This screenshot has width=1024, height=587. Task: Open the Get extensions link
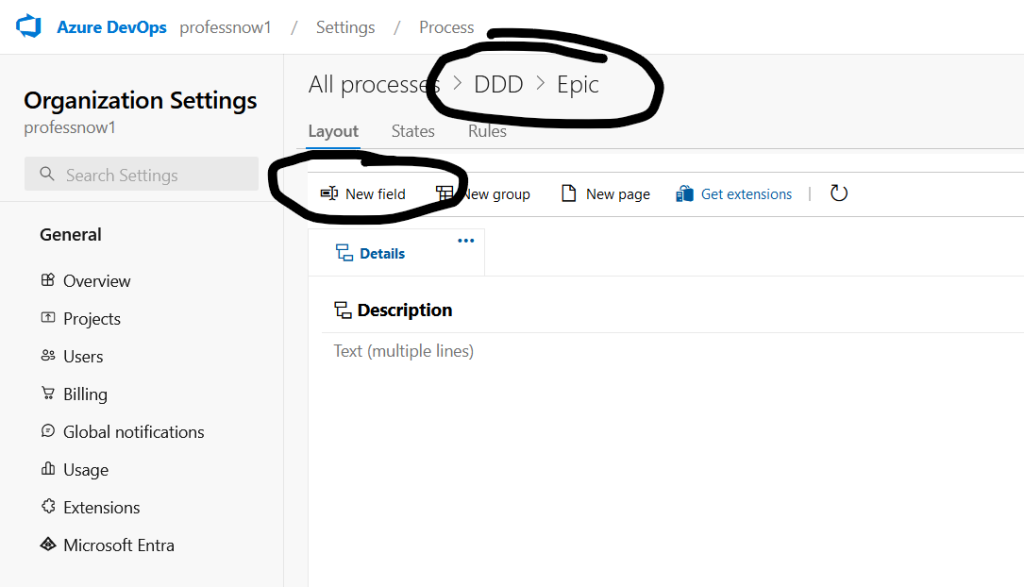746,194
